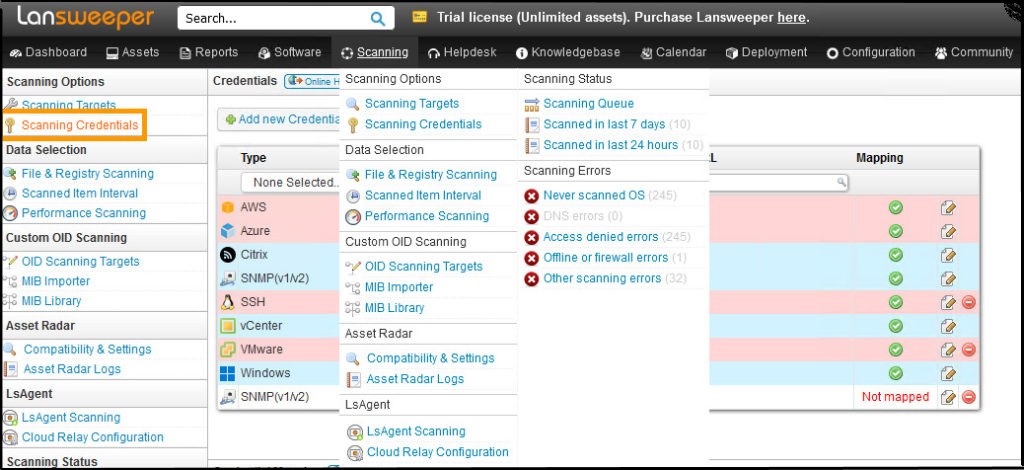Click the gauge icon beside sidebar Performance Scanning
Image resolution: width=1024 pixels, height=470 pixels.
10,213
